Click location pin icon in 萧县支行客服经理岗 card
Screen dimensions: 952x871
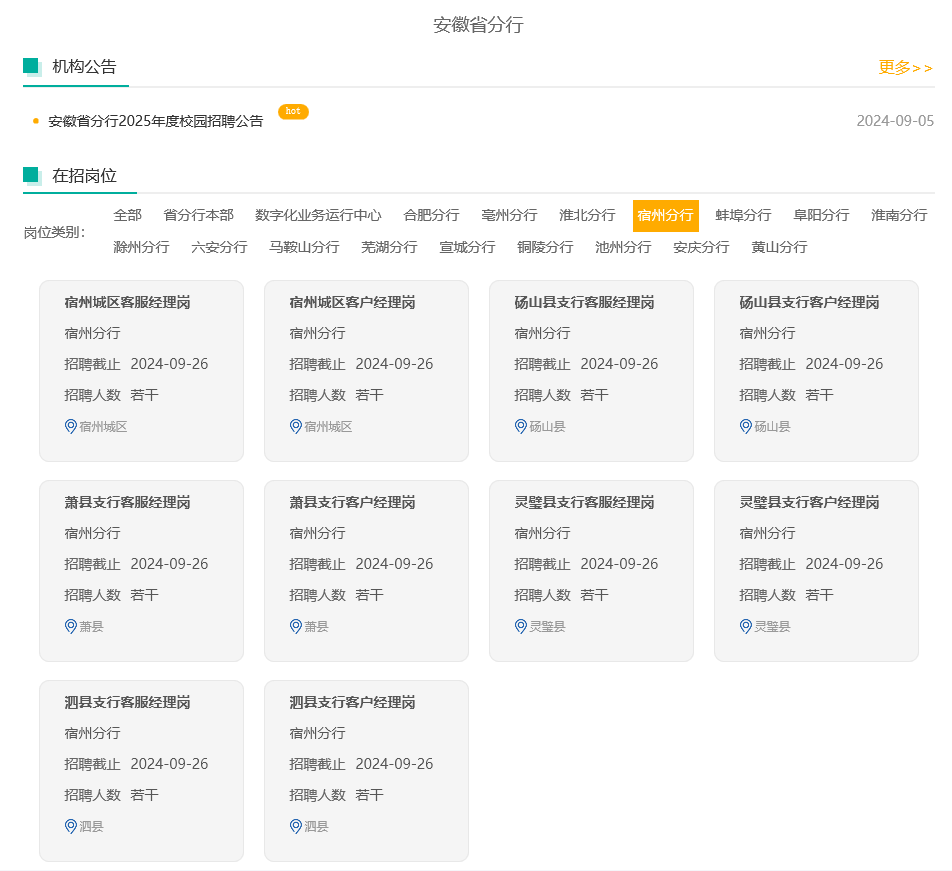click(70, 626)
